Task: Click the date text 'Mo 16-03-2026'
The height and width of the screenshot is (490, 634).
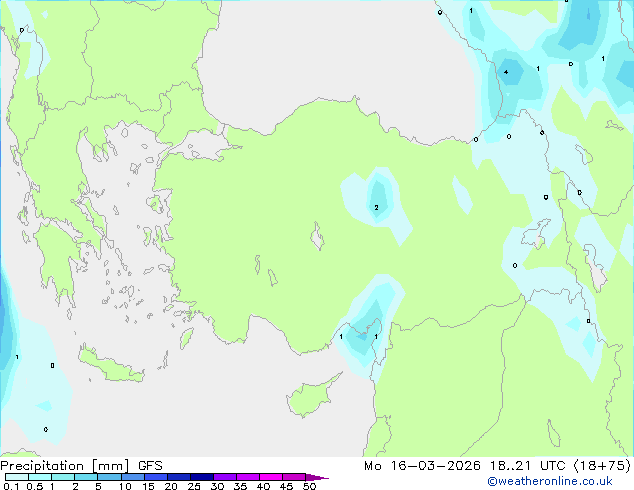Action: pos(422,466)
